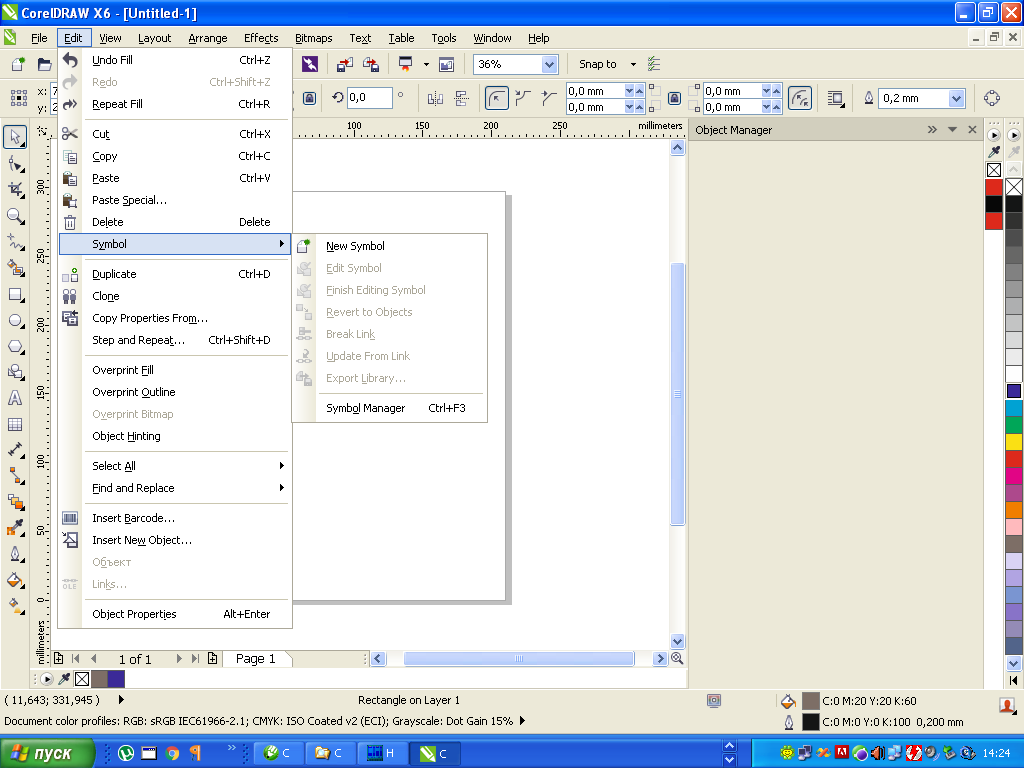This screenshot has width=1024, height=768.
Task: Open Object Manager docker options triangle
Action: click(952, 129)
